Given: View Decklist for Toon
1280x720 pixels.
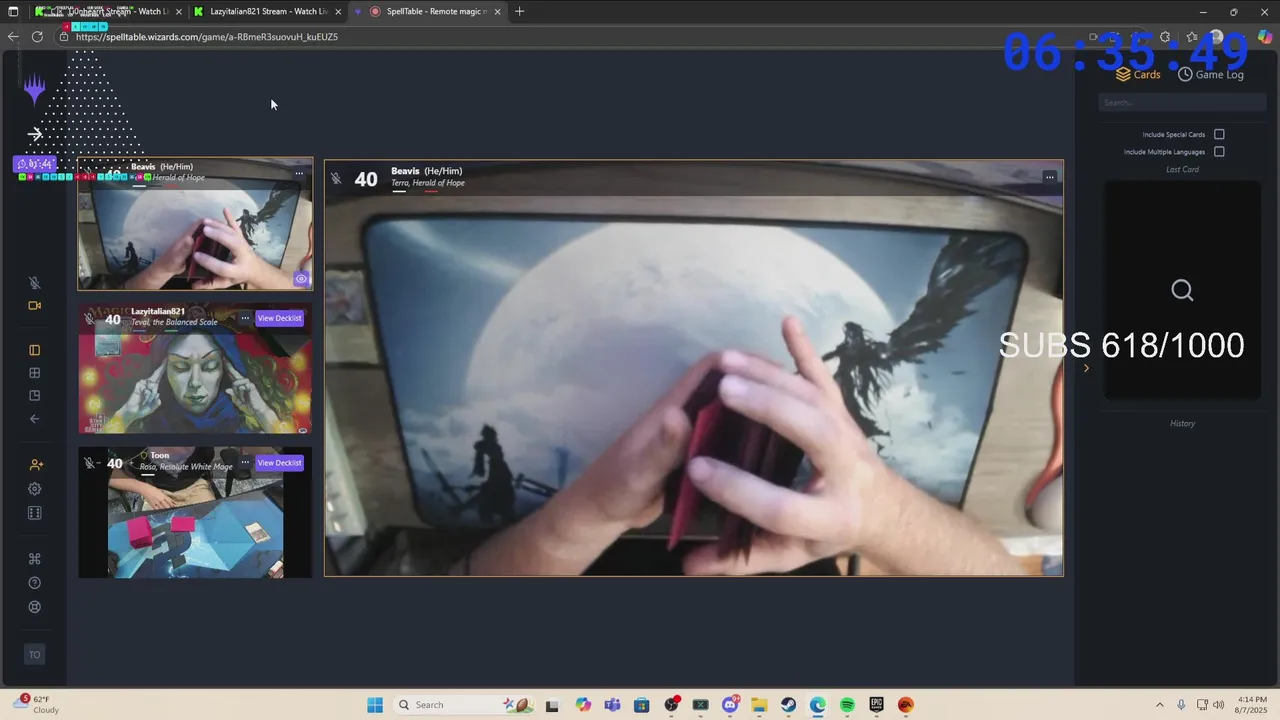Looking at the screenshot, I should click(279, 463).
